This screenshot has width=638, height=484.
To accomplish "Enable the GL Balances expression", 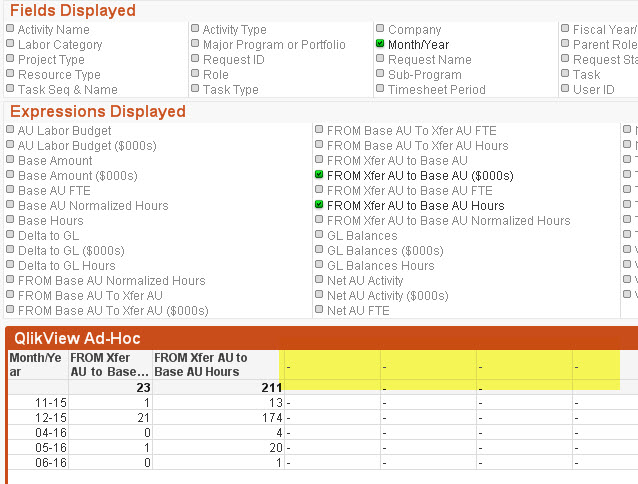I will (x=319, y=235).
